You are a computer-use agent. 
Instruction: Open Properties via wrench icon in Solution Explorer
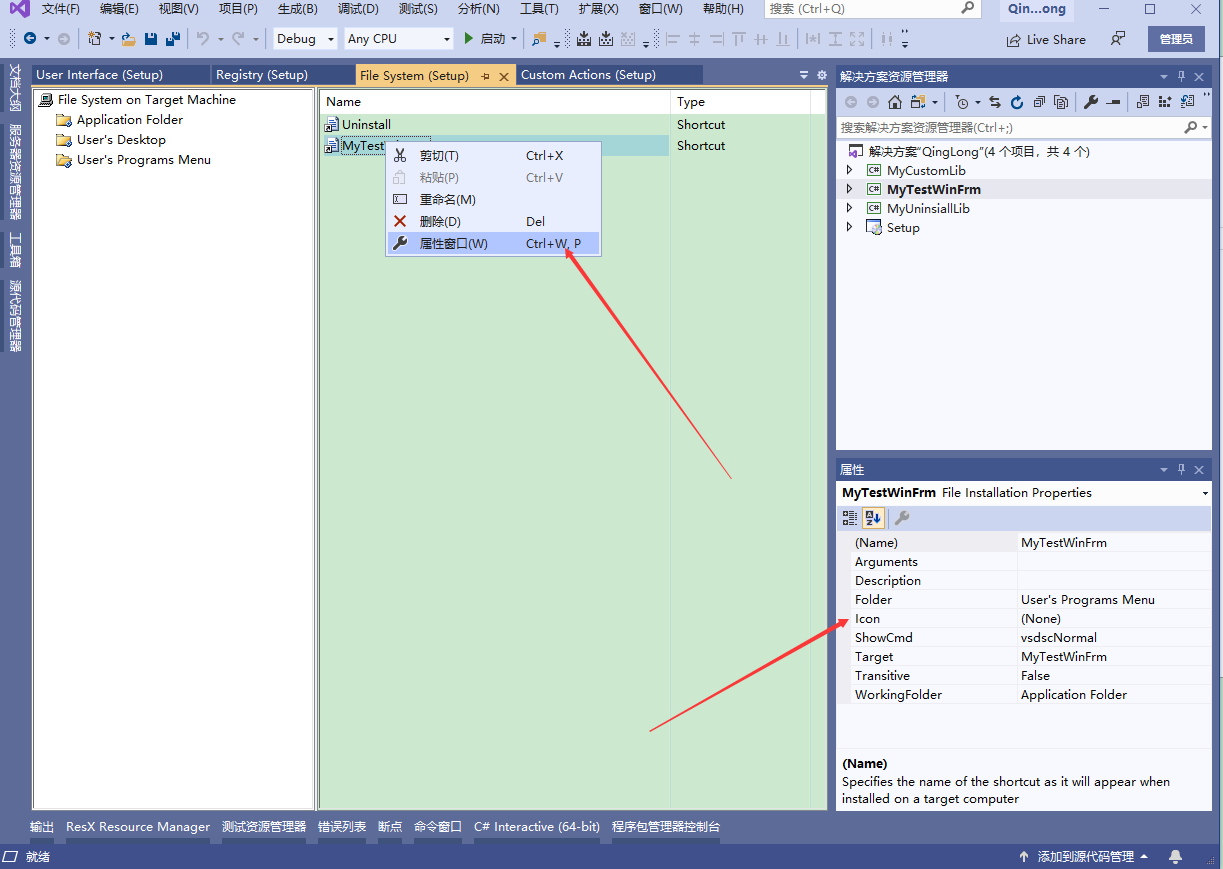tap(1092, 101)
